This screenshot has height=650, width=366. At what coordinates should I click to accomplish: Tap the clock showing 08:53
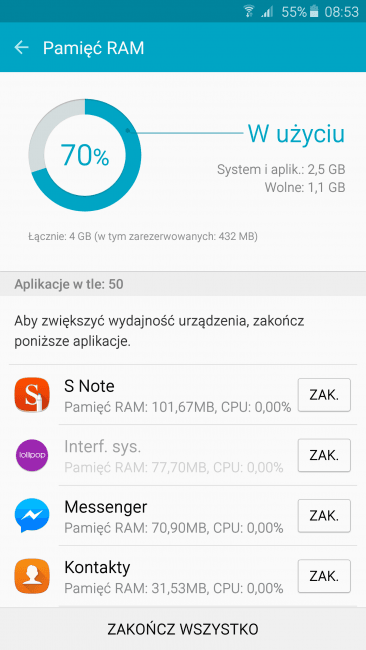342,12
